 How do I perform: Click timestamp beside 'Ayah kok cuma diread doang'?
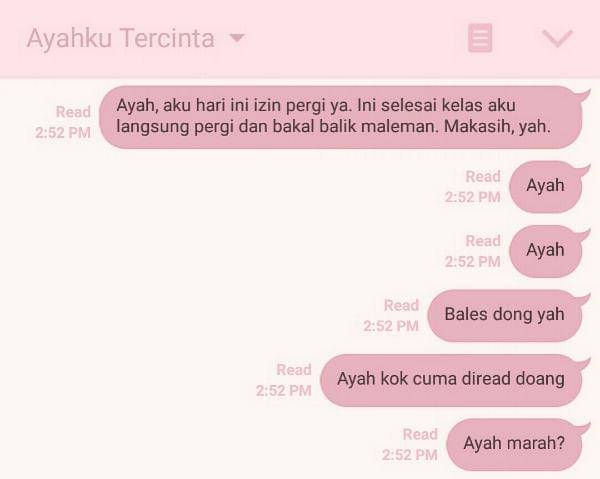point(284,391)
